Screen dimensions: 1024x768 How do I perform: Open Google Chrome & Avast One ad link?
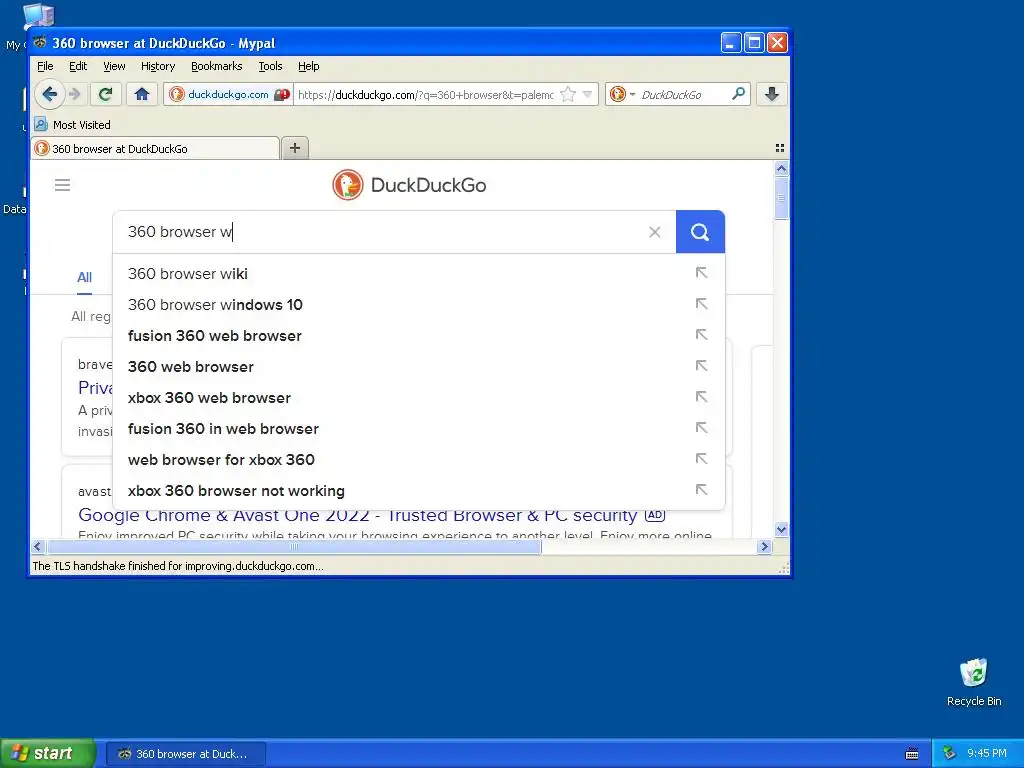pos(357,515)
